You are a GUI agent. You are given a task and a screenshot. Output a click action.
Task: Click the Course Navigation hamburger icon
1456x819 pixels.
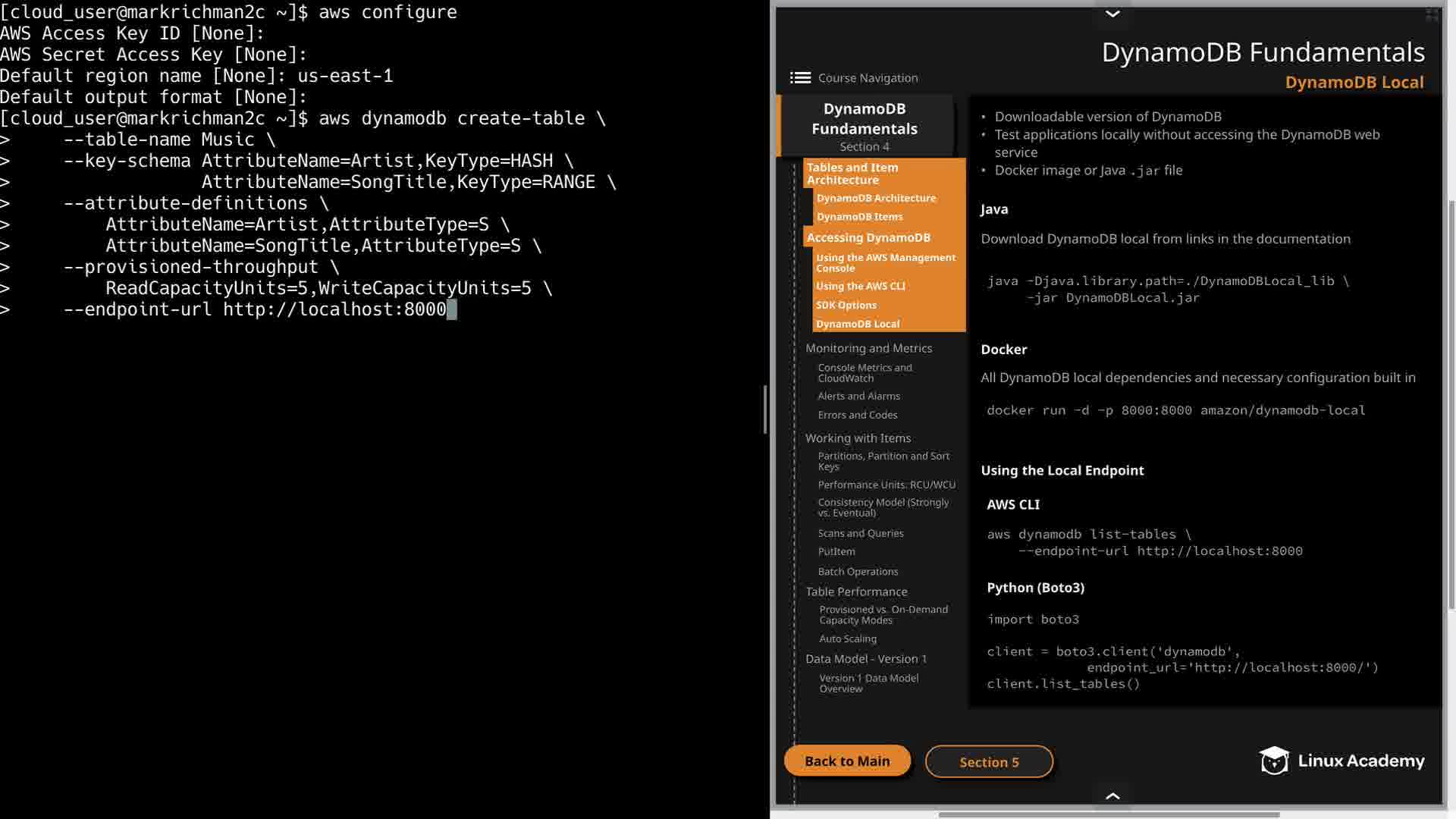[x=800, y=78]
